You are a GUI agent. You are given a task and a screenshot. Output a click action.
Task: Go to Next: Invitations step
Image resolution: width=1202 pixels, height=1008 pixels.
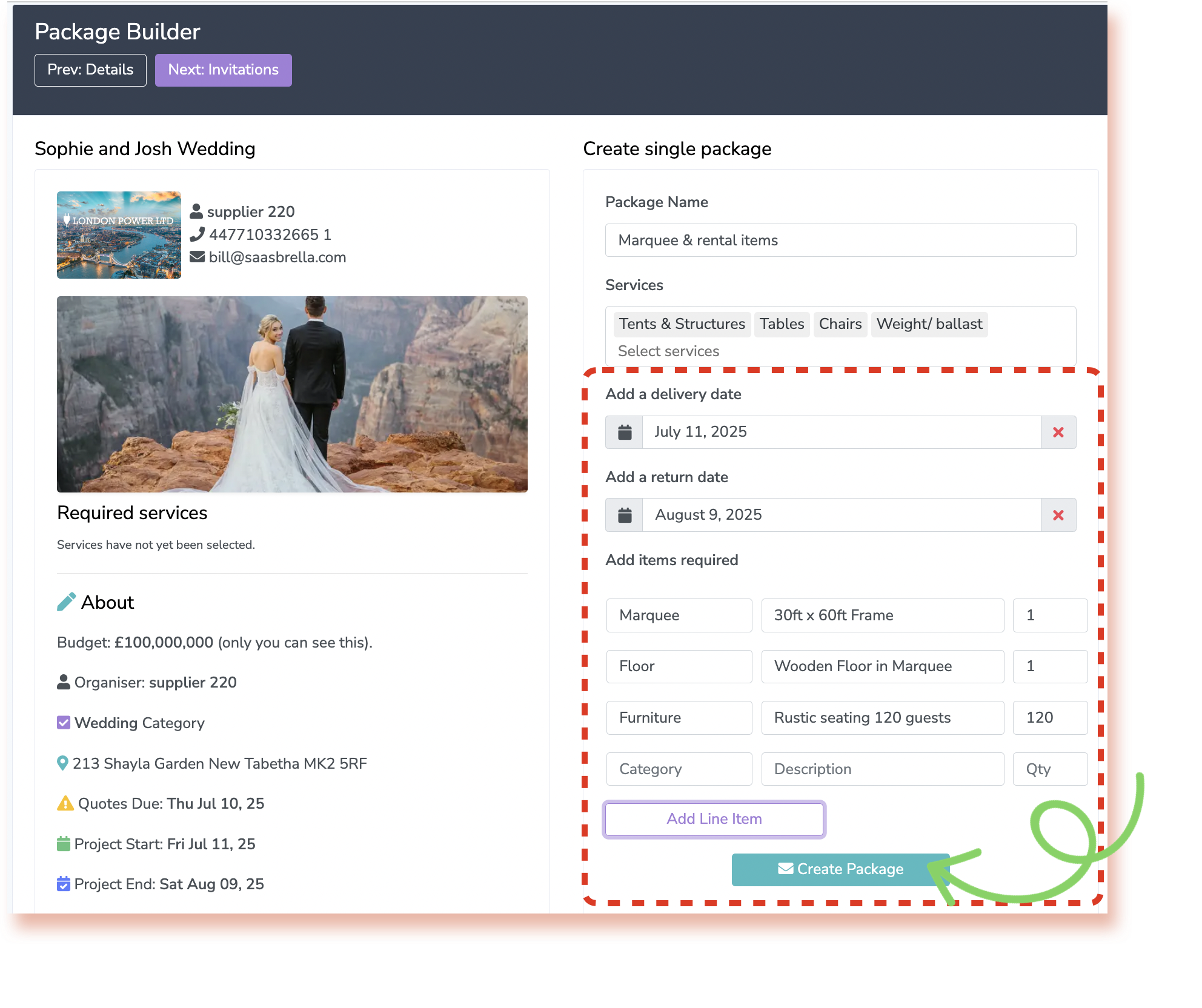pyautogui.click(x=223, y=70)
